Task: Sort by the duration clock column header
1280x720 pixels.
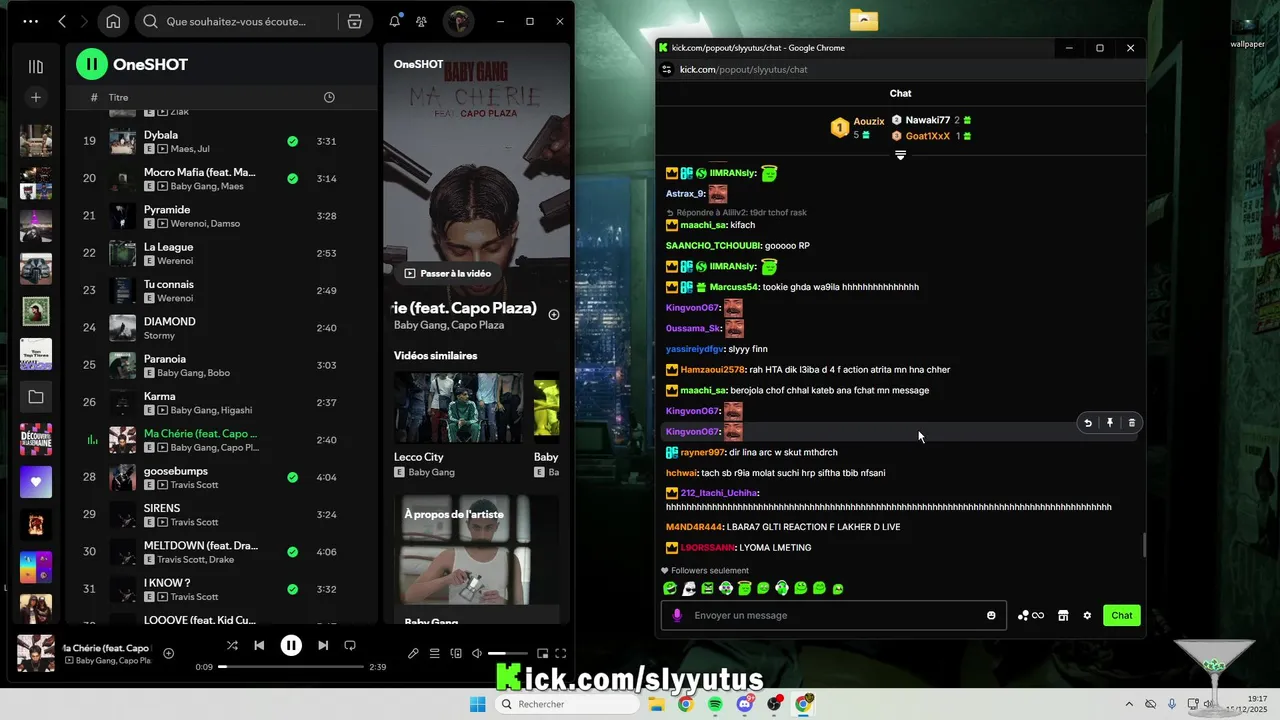Action: click(329, 97)
